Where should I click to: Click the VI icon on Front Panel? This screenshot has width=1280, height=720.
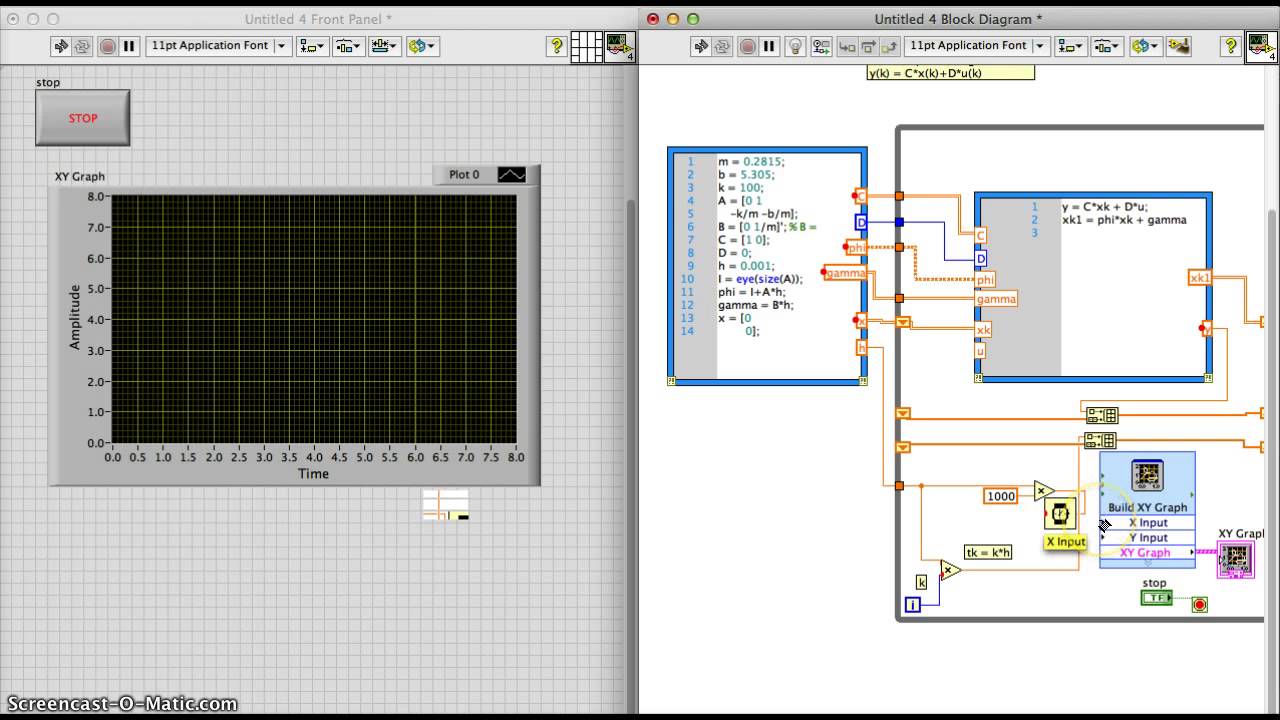pyautogui.click(x=620, y=47)
